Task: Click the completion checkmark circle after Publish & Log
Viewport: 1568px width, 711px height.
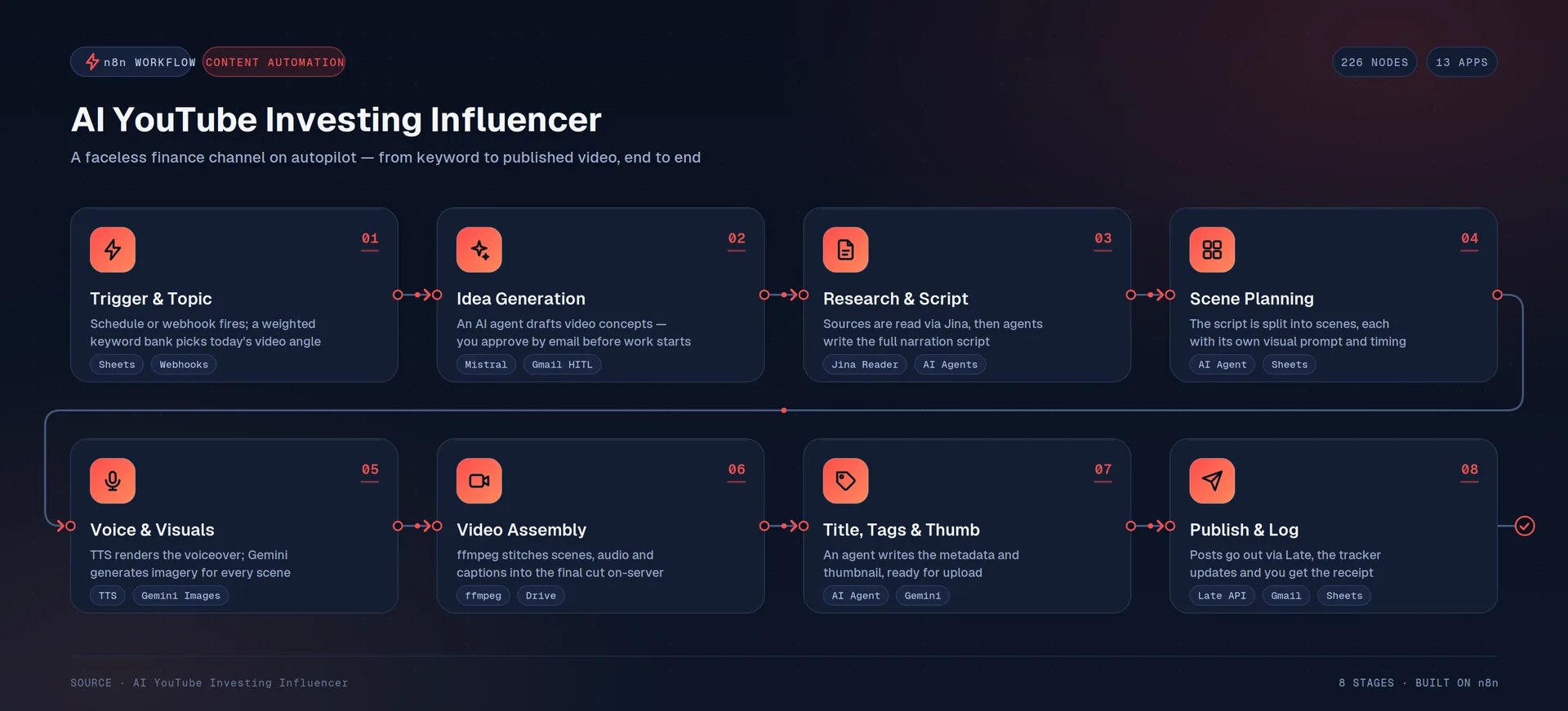Action: (1525, 526)
